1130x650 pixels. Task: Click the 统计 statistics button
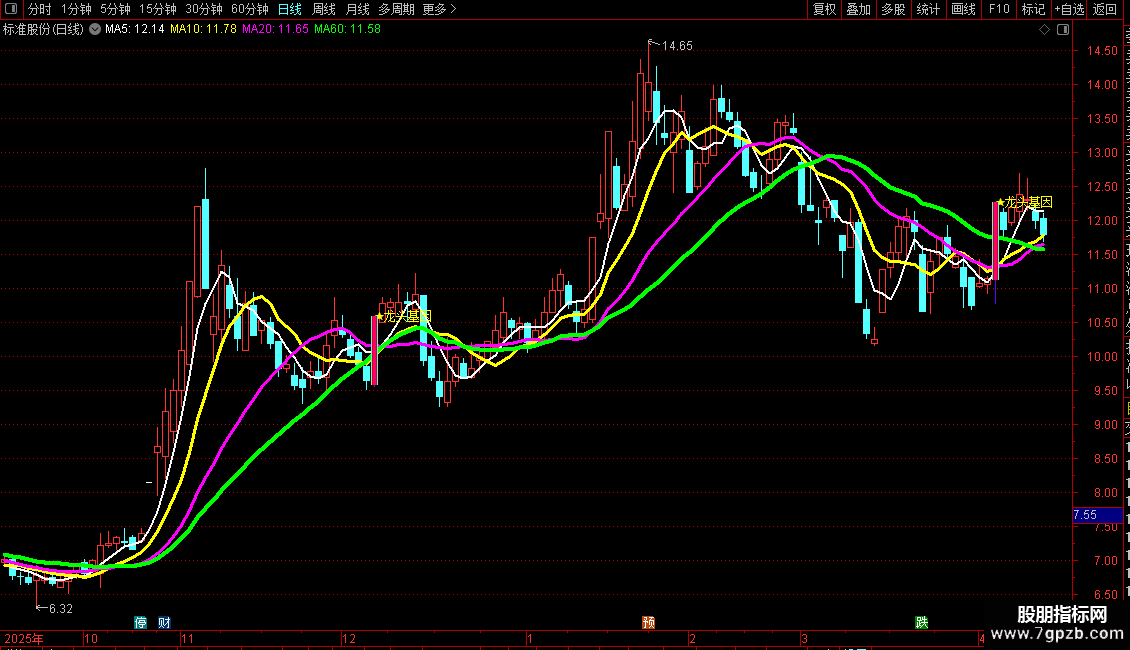pos(927,9)
